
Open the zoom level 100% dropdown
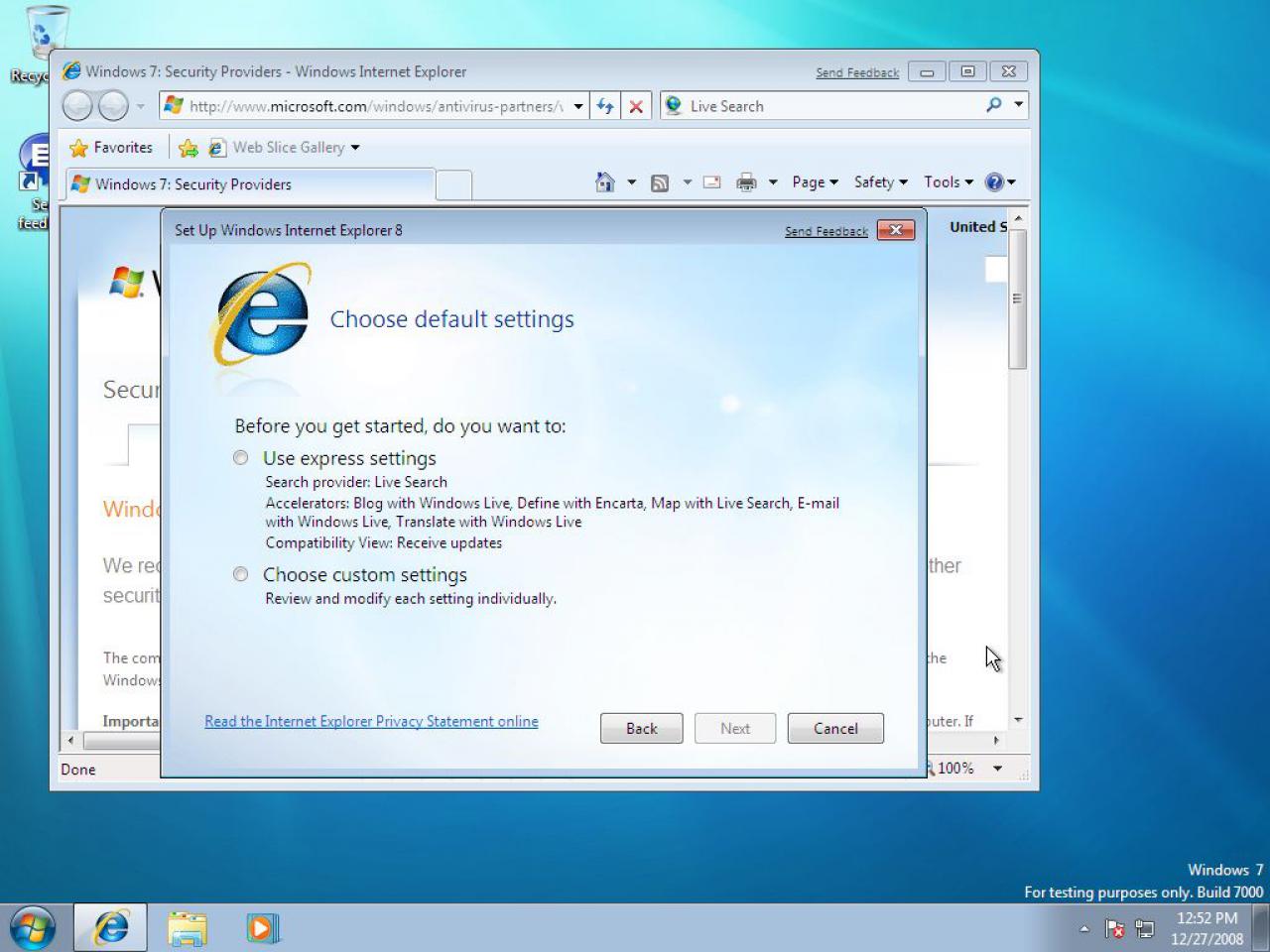[x=998, y=768]
